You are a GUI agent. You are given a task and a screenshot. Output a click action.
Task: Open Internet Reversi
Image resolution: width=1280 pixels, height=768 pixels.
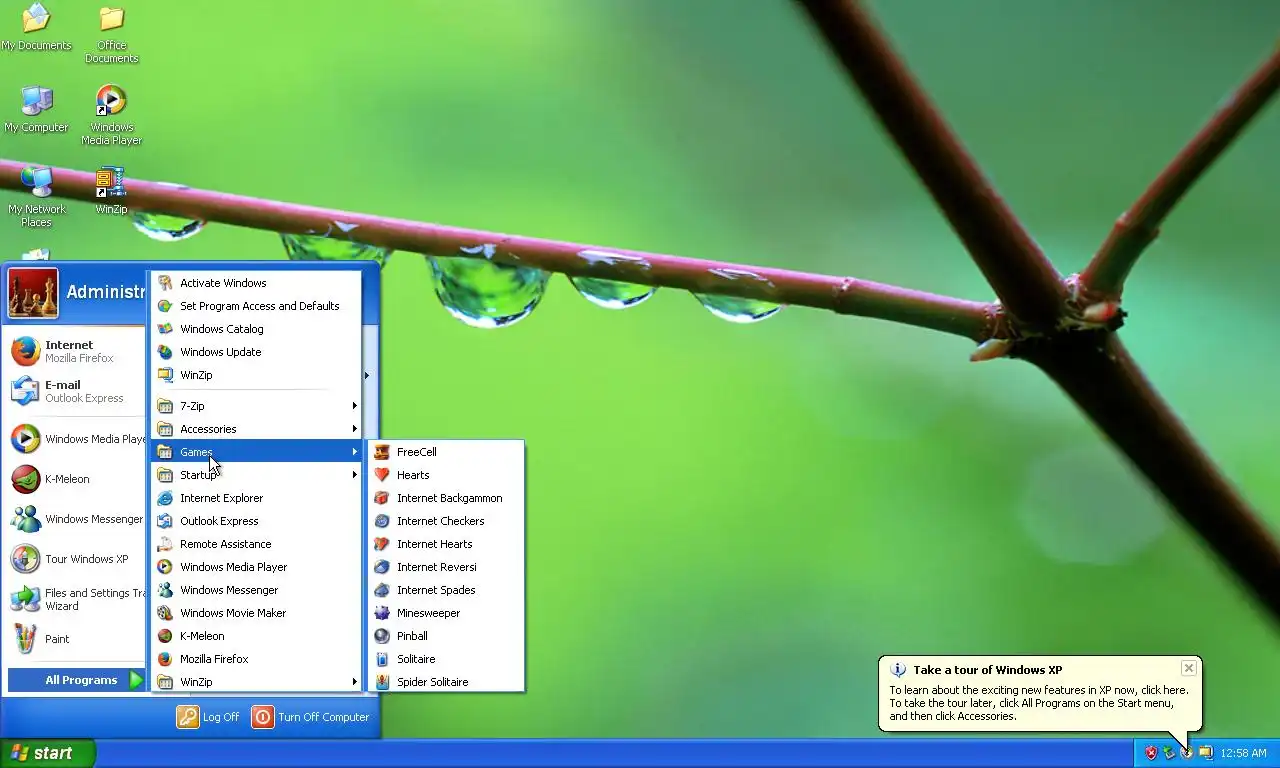tap(446, 567)
